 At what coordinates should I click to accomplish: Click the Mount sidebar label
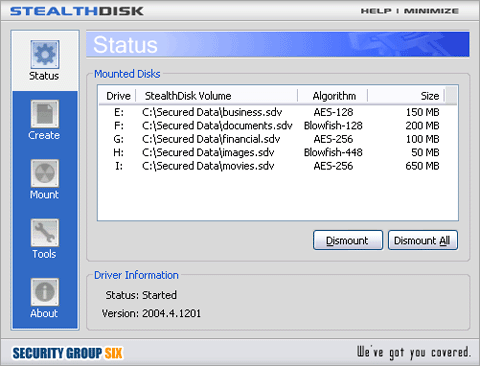click(44, 195)
